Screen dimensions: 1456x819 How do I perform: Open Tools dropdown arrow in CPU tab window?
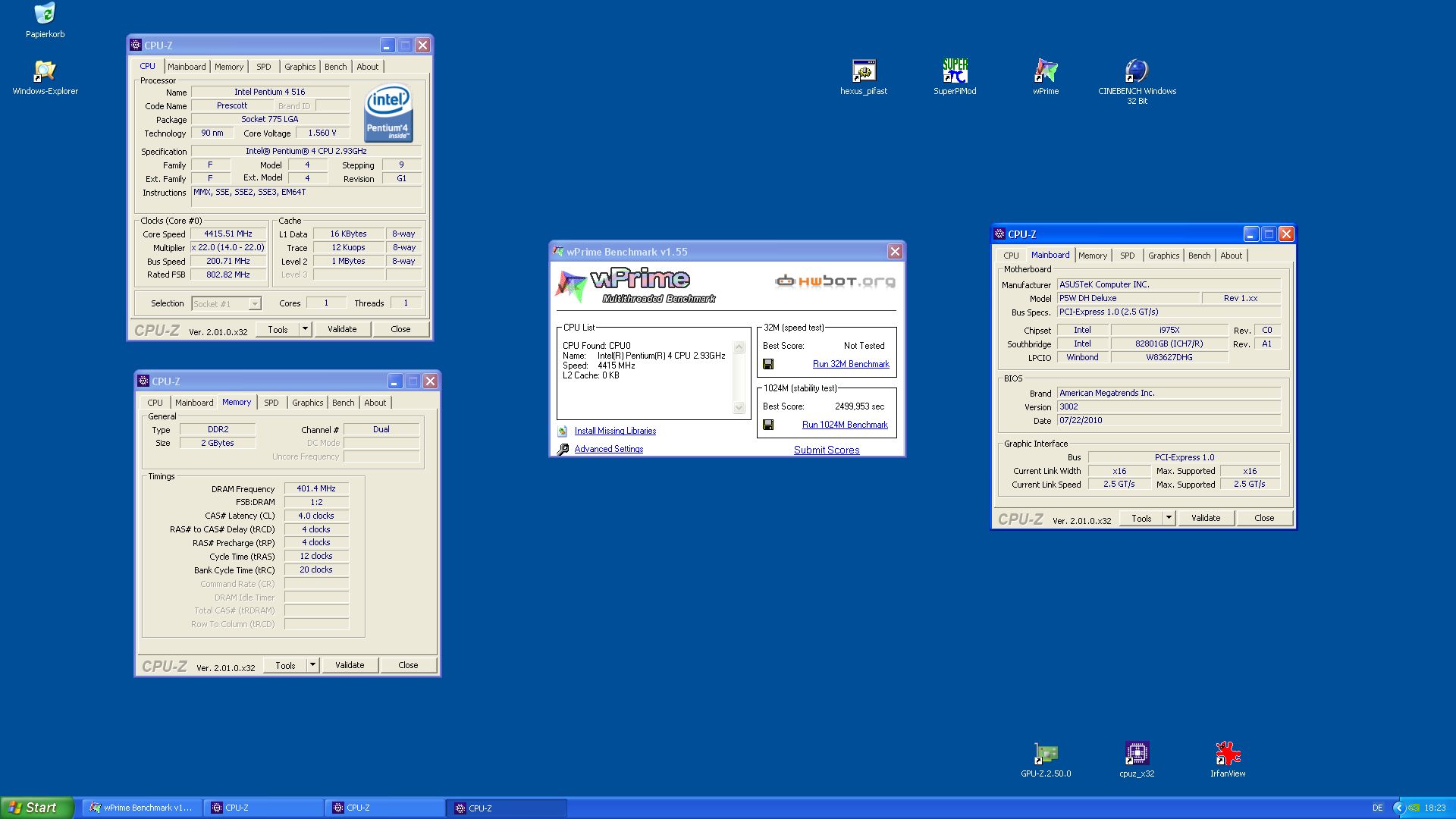click(305, 329)
